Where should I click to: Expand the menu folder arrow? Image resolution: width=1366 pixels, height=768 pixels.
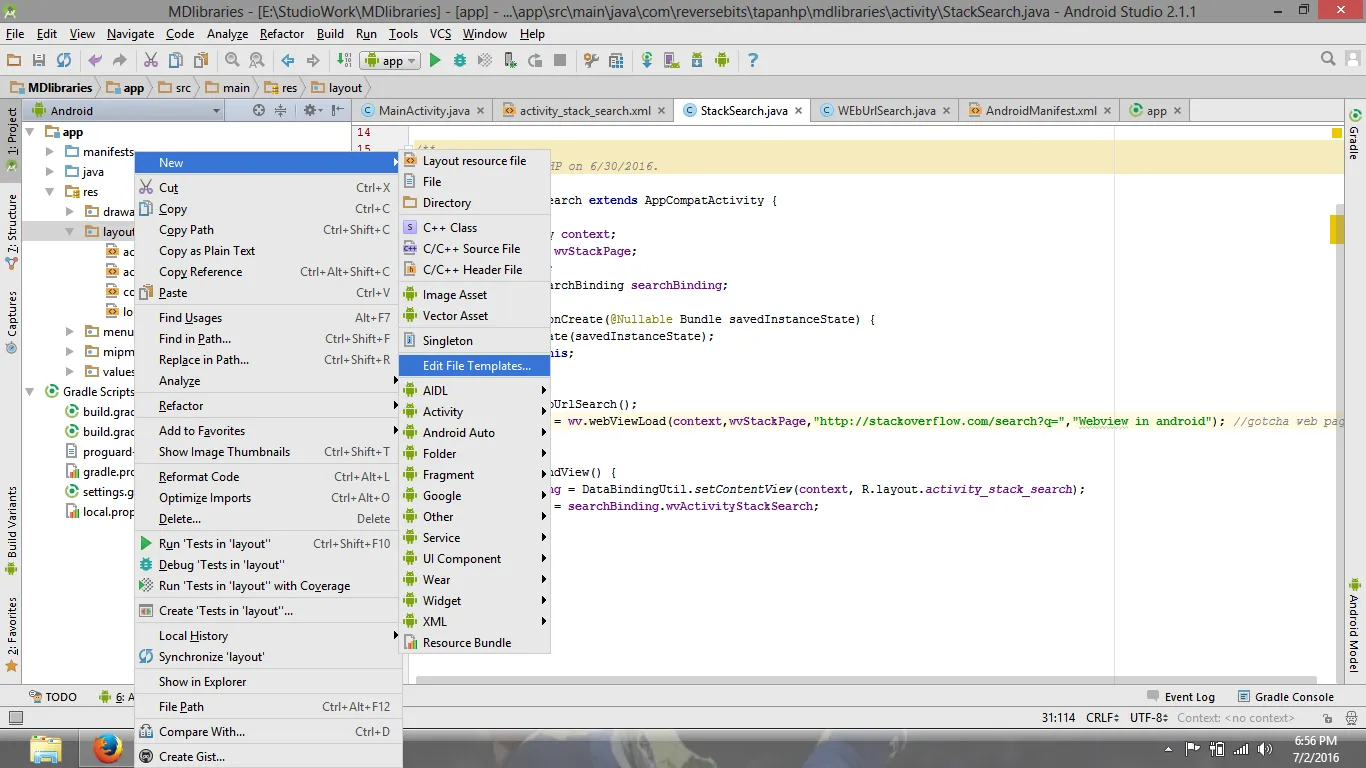(70, 332)
